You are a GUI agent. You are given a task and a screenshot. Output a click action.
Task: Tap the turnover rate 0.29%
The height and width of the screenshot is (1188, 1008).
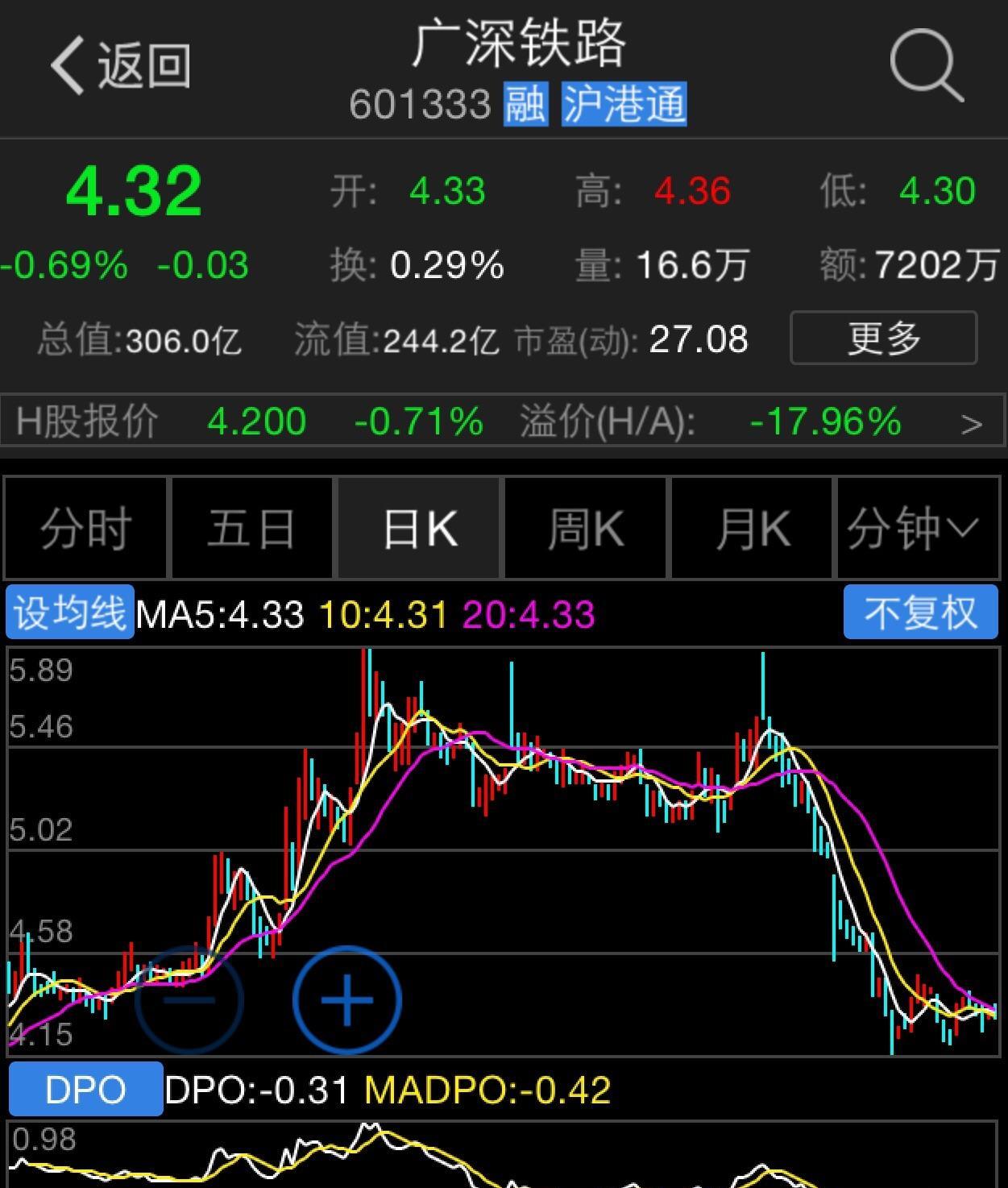[x=447, y=265]
